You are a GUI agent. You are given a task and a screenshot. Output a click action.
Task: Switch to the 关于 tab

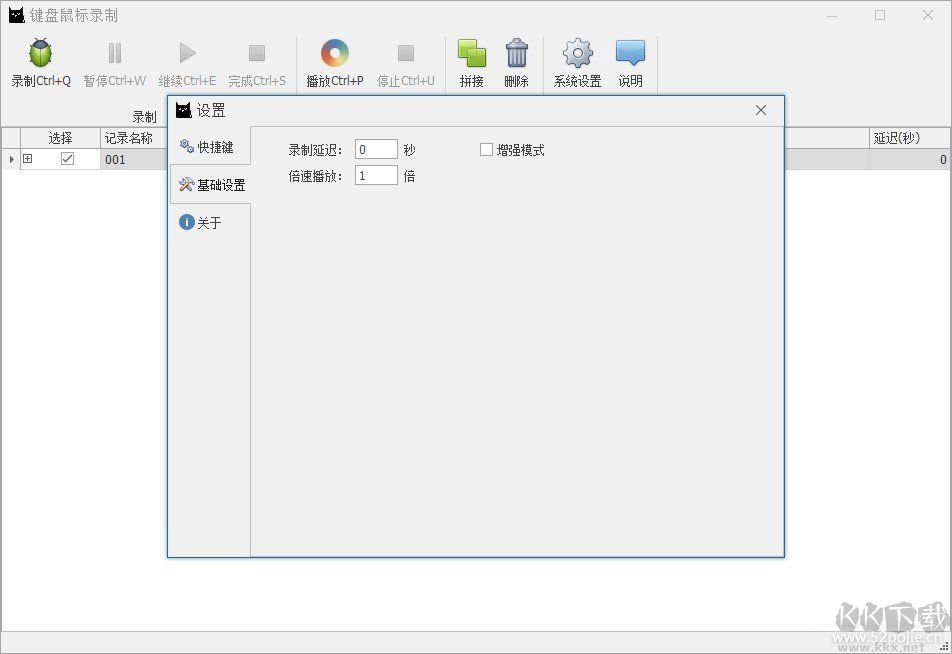(x=203, y=222)
